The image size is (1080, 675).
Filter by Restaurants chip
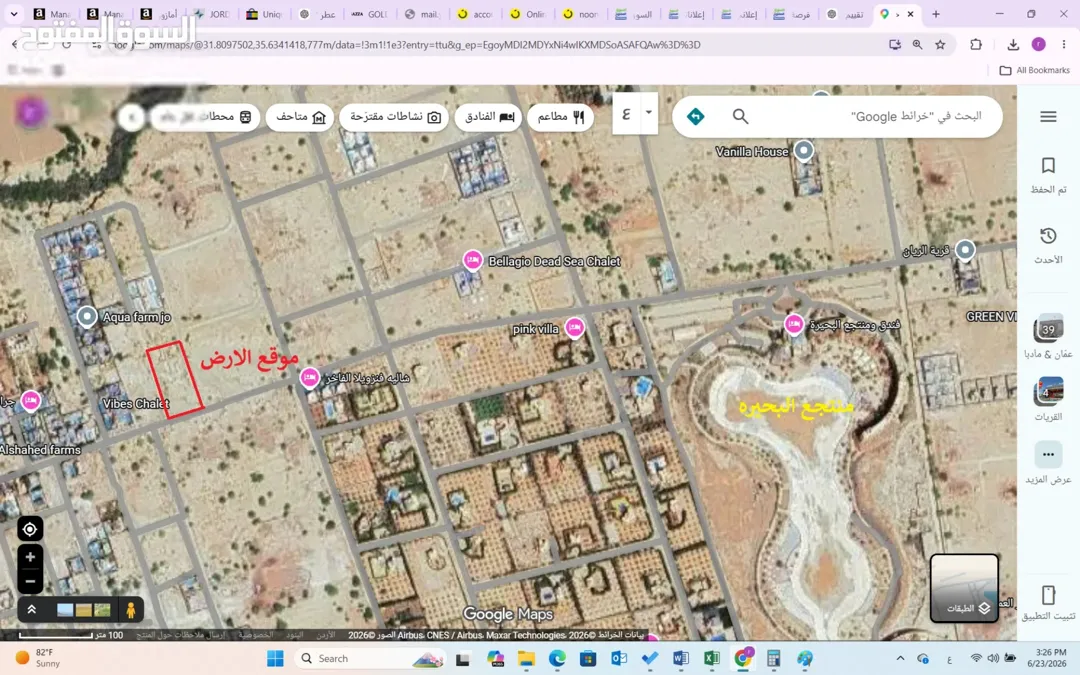pos(560,116)
